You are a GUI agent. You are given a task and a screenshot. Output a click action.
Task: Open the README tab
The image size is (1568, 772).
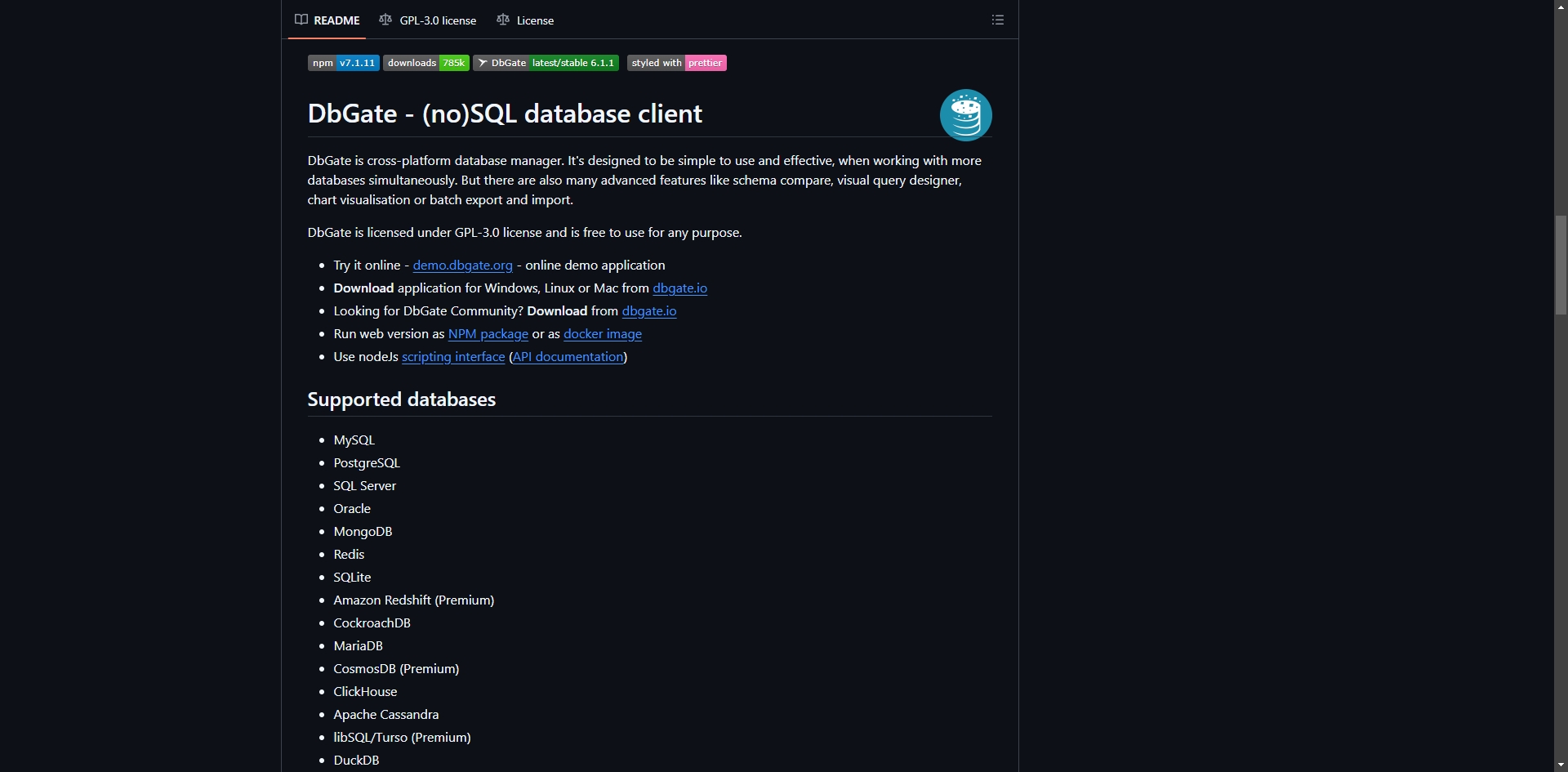(327, 20)
